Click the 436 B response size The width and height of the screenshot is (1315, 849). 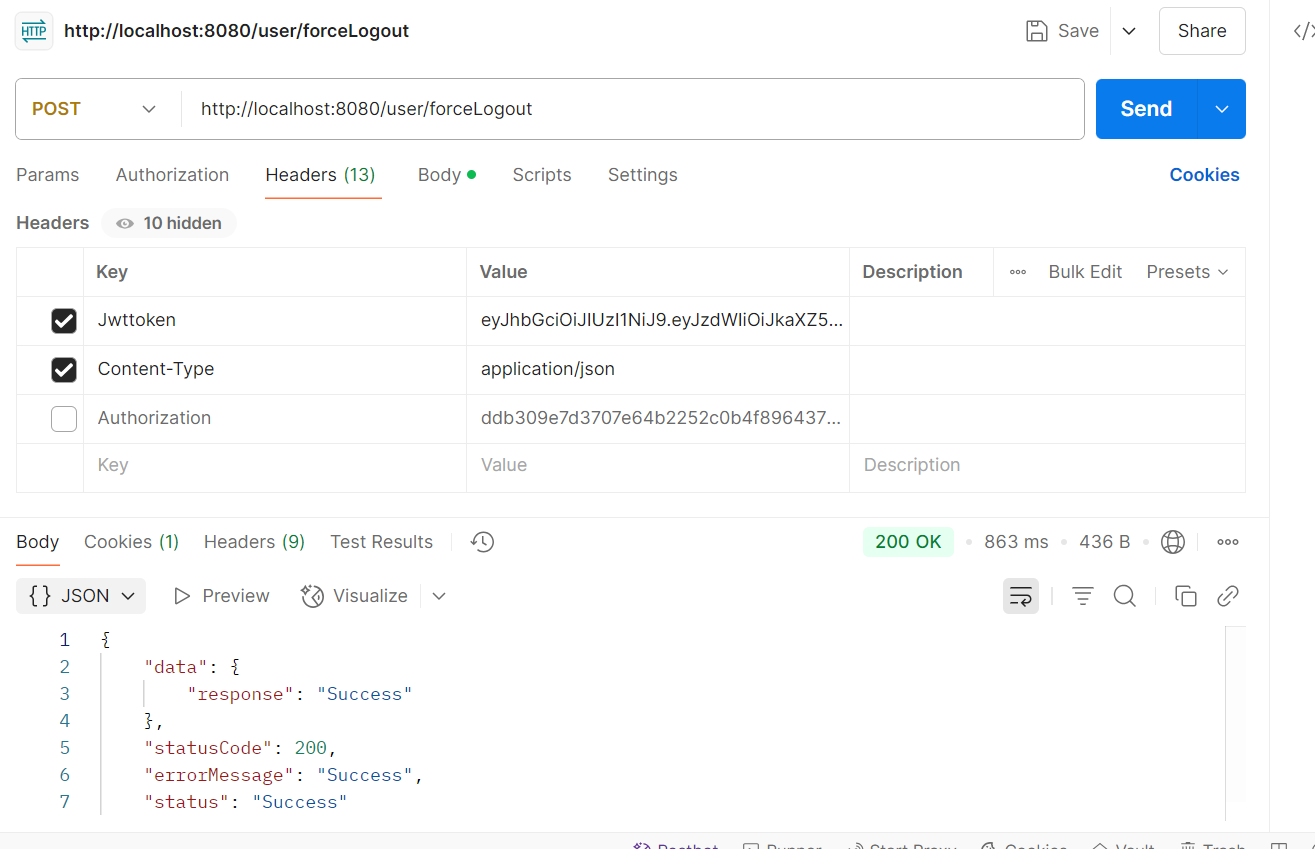click(x=1104, y=542)
